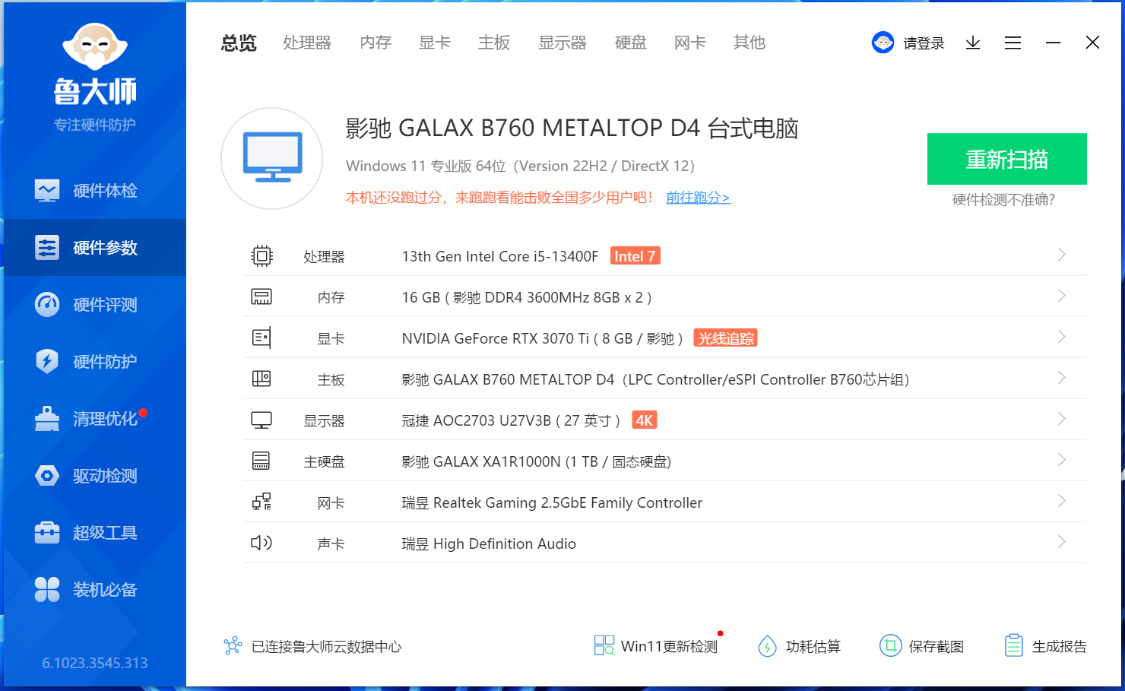Click the 主板 motherboard icon

click(261, 379)
